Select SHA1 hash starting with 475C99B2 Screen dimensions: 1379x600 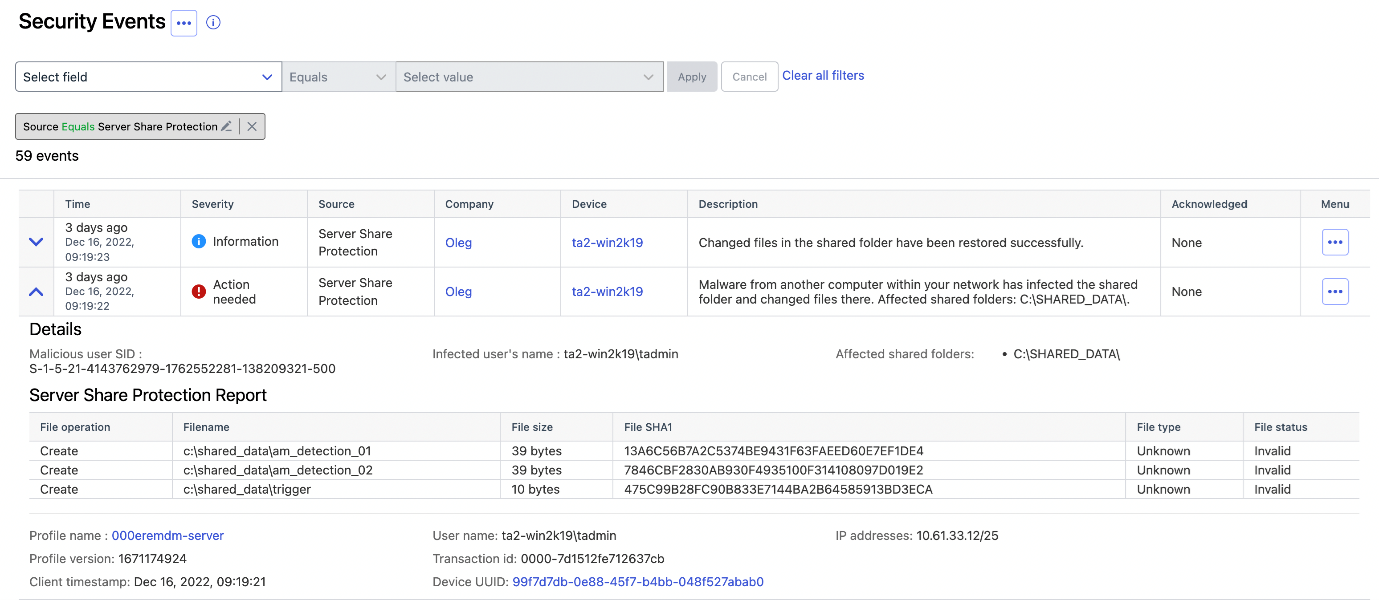778,489
